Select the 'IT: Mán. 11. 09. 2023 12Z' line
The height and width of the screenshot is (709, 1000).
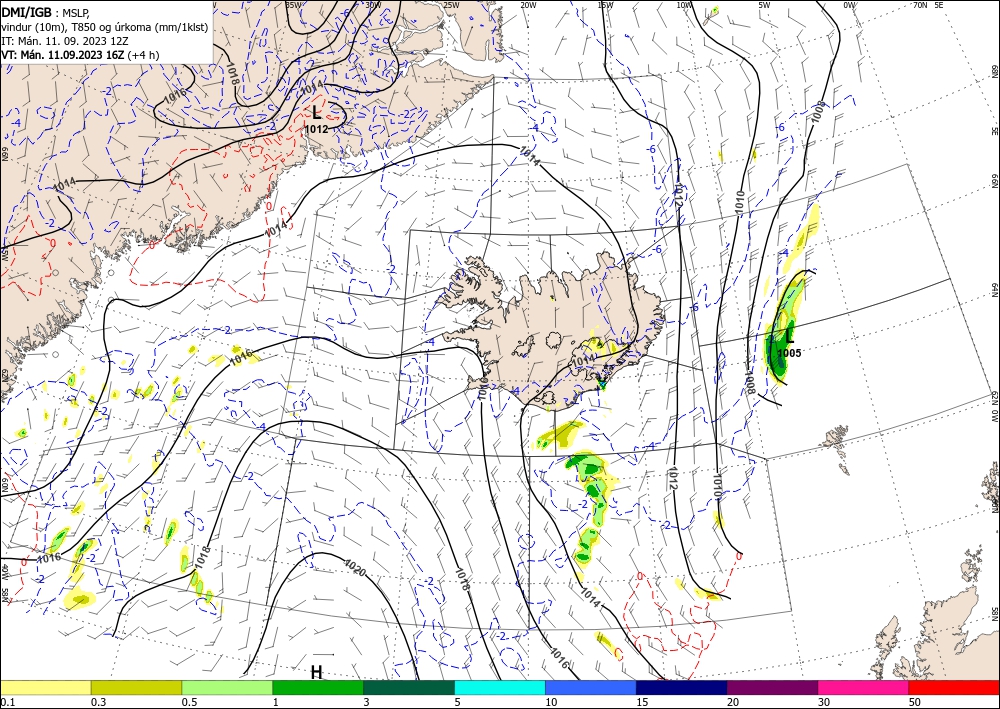pyautogui.click(x=65, y=41)
